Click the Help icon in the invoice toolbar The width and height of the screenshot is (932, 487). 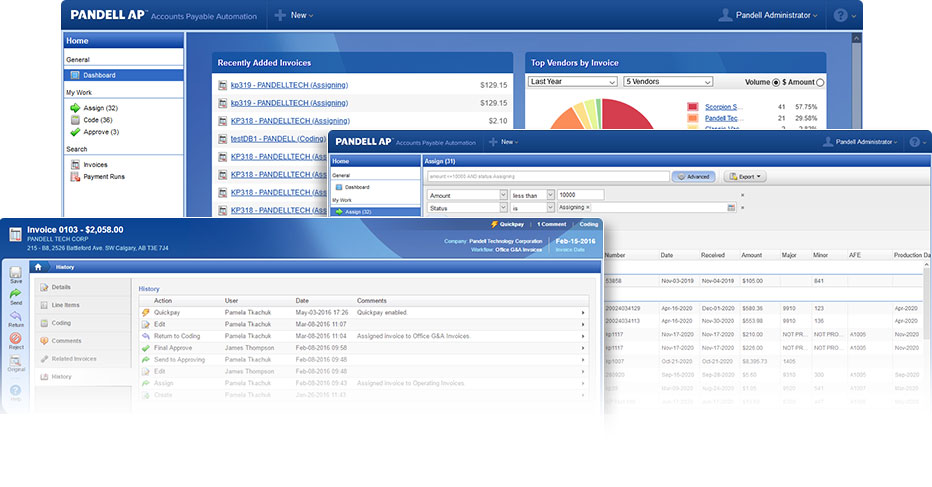pos(16,390)
